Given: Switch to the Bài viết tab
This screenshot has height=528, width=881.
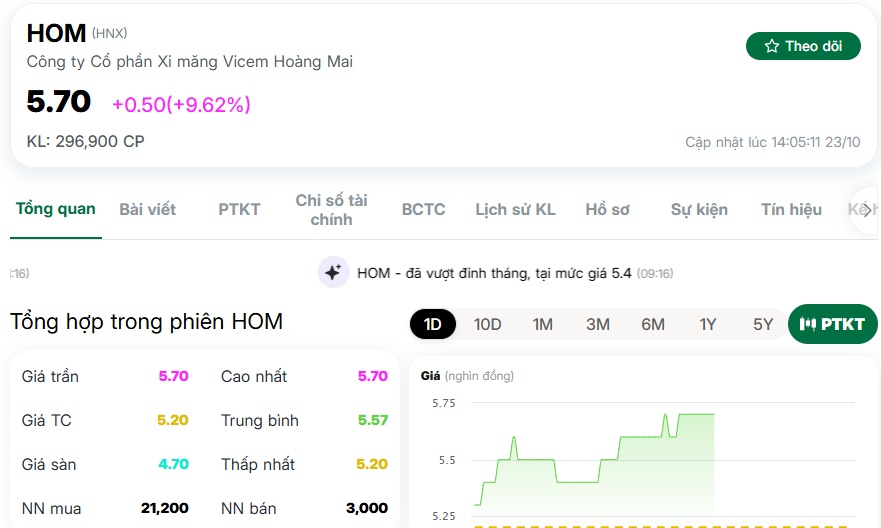Looking at the screenshot, I should 148,210.
